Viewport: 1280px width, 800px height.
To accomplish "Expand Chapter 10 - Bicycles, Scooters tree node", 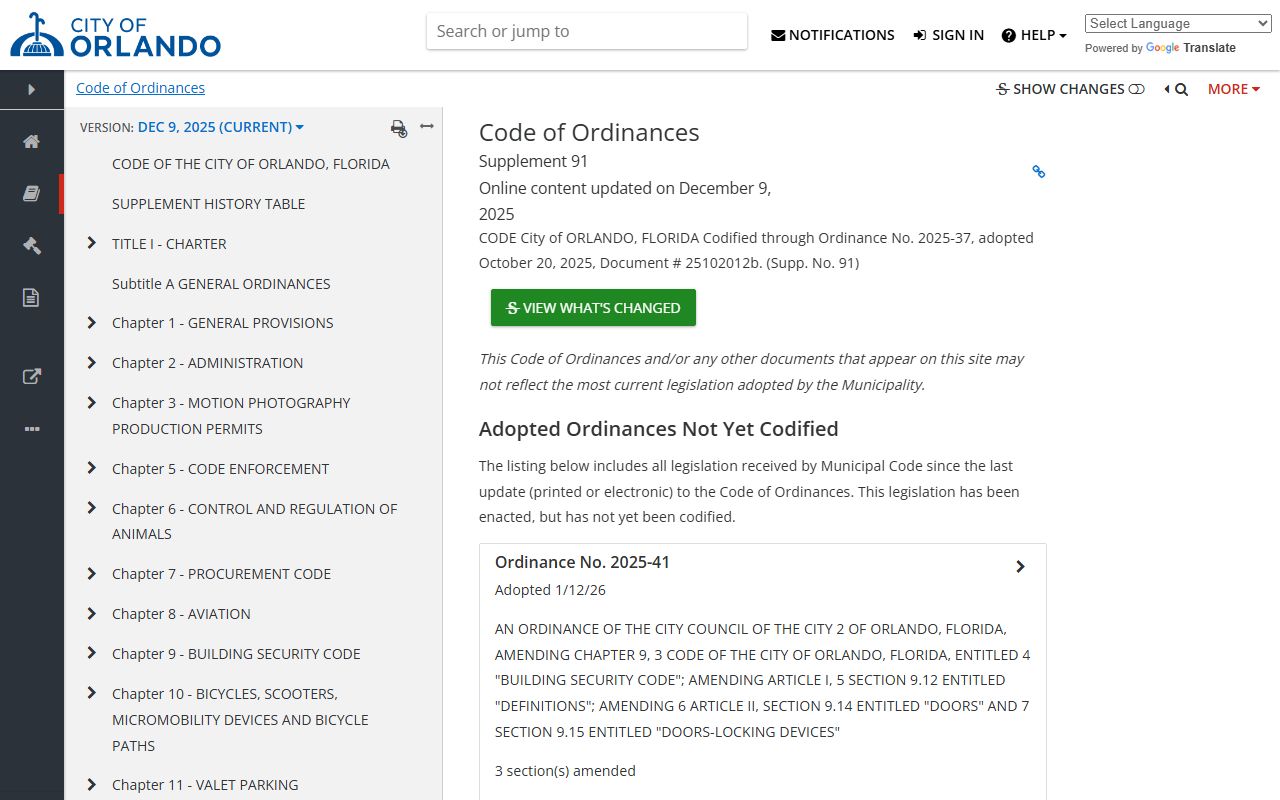I will pos(92,693).
